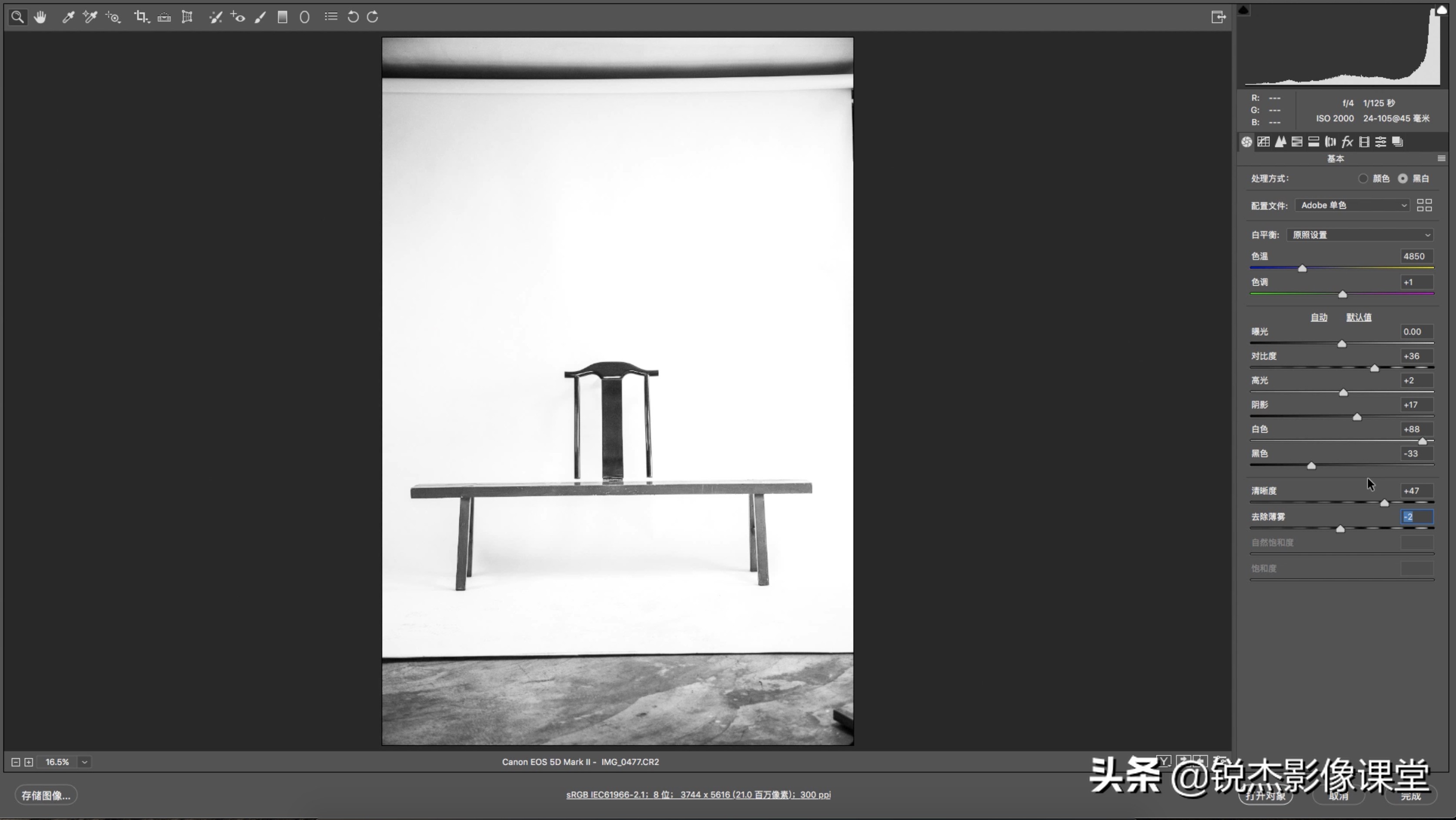Screen dimensions: 1456x820
Task: Open the Lens Corrections panel
Action: click(x=1330, y=141)
